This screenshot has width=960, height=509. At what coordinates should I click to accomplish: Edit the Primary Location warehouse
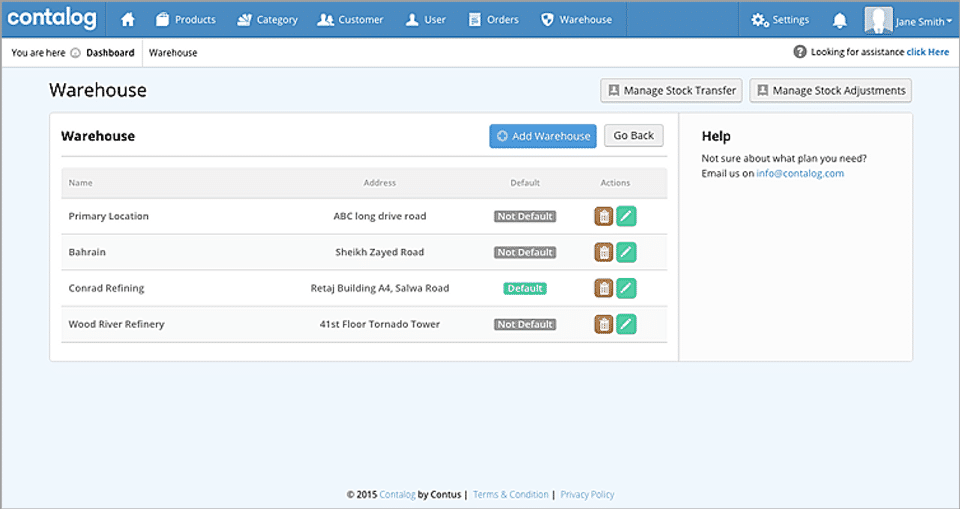pos(626,216)
